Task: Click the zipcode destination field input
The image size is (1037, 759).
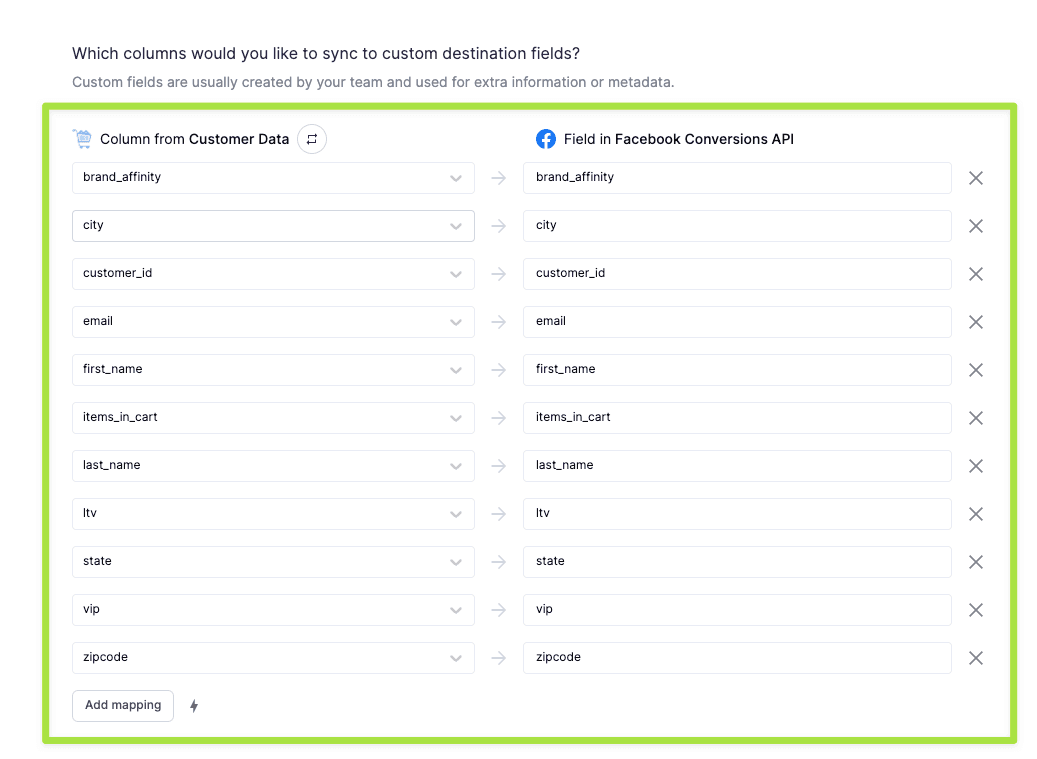Action: point(737,658)
